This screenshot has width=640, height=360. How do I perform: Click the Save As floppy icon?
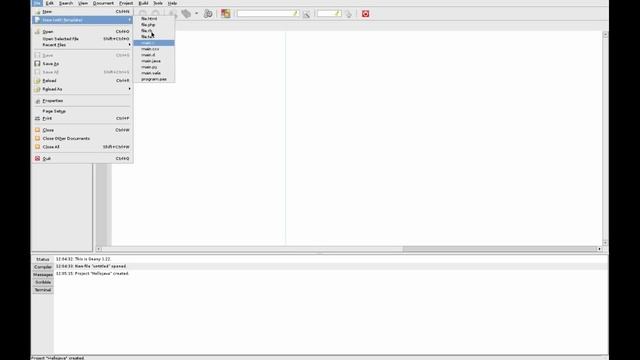point(38,64)
